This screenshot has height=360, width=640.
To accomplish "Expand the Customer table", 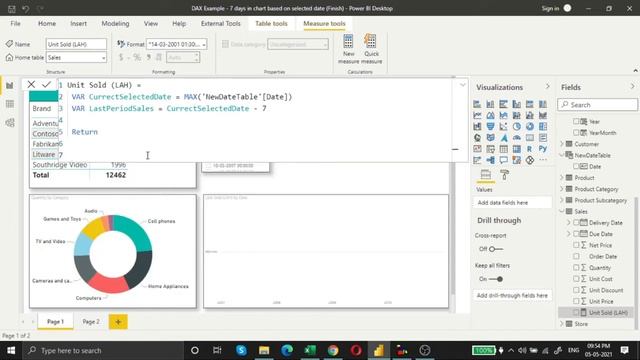I will (562, 144).
